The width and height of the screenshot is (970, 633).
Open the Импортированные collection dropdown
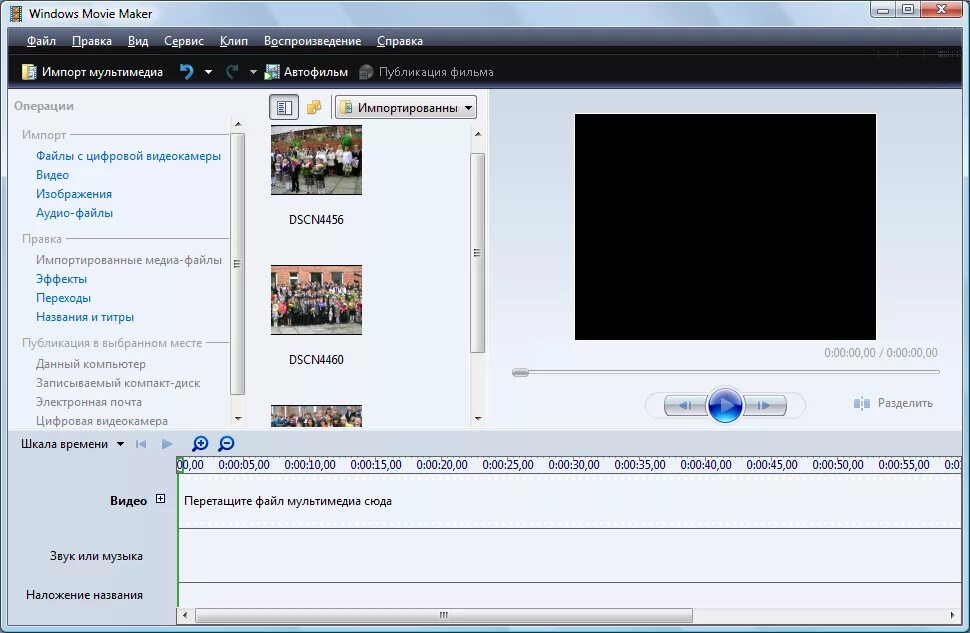(406, 108)
